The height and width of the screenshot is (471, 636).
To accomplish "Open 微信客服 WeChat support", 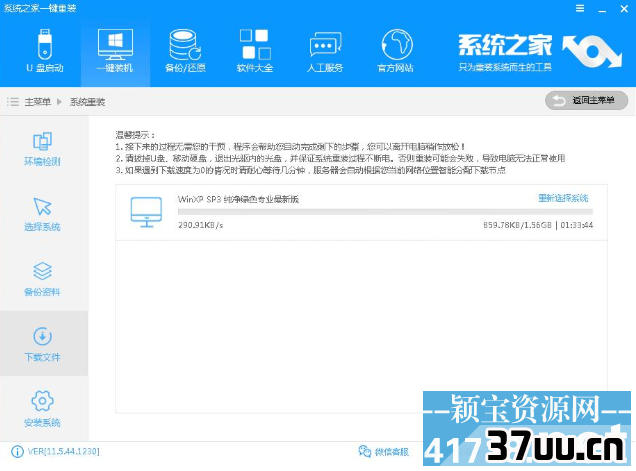I will 384,452.
